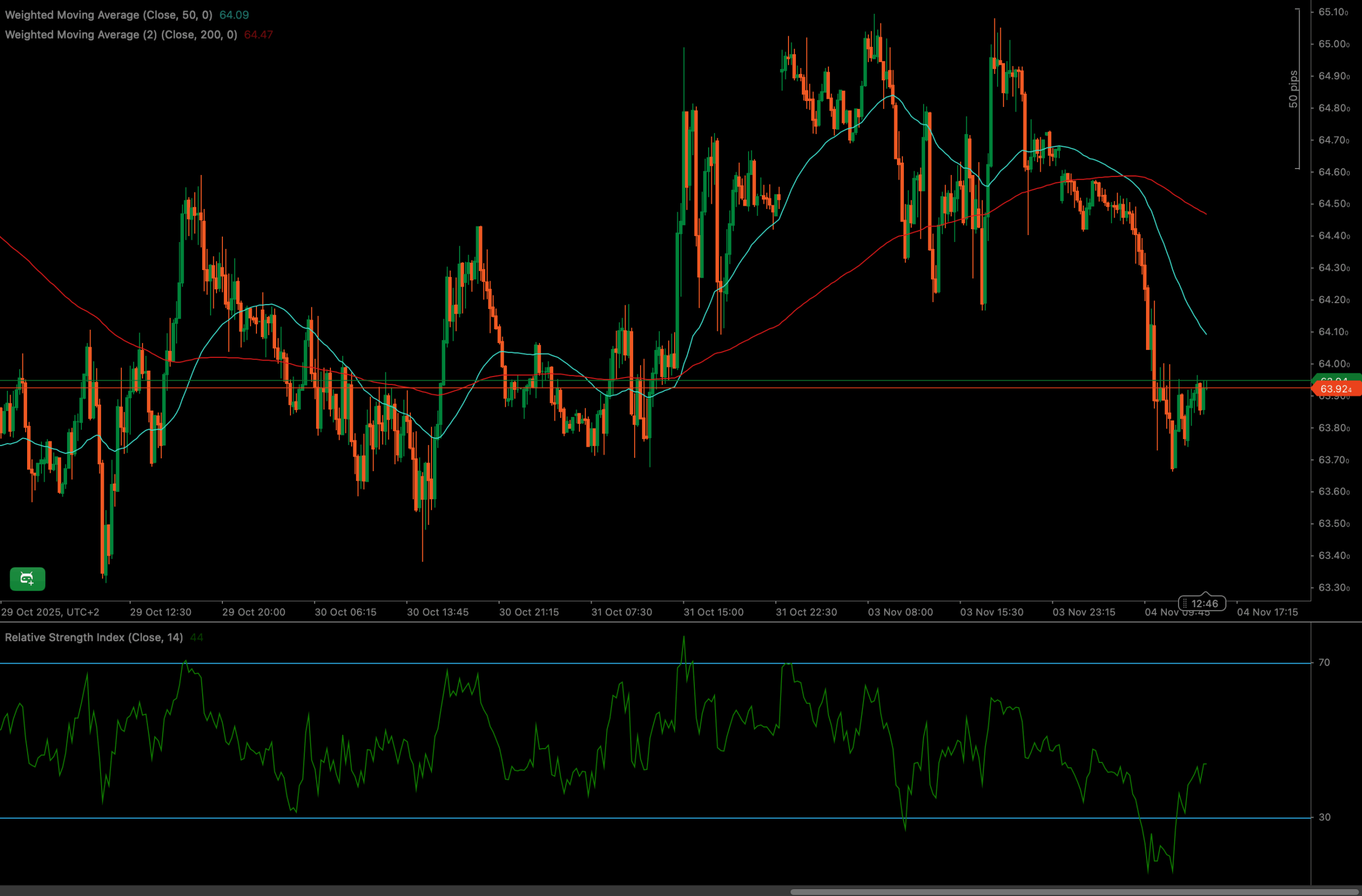Click the drag handle on the 12:46 marker
The height and width of the screenshot is (896, 1362).
1185,604
